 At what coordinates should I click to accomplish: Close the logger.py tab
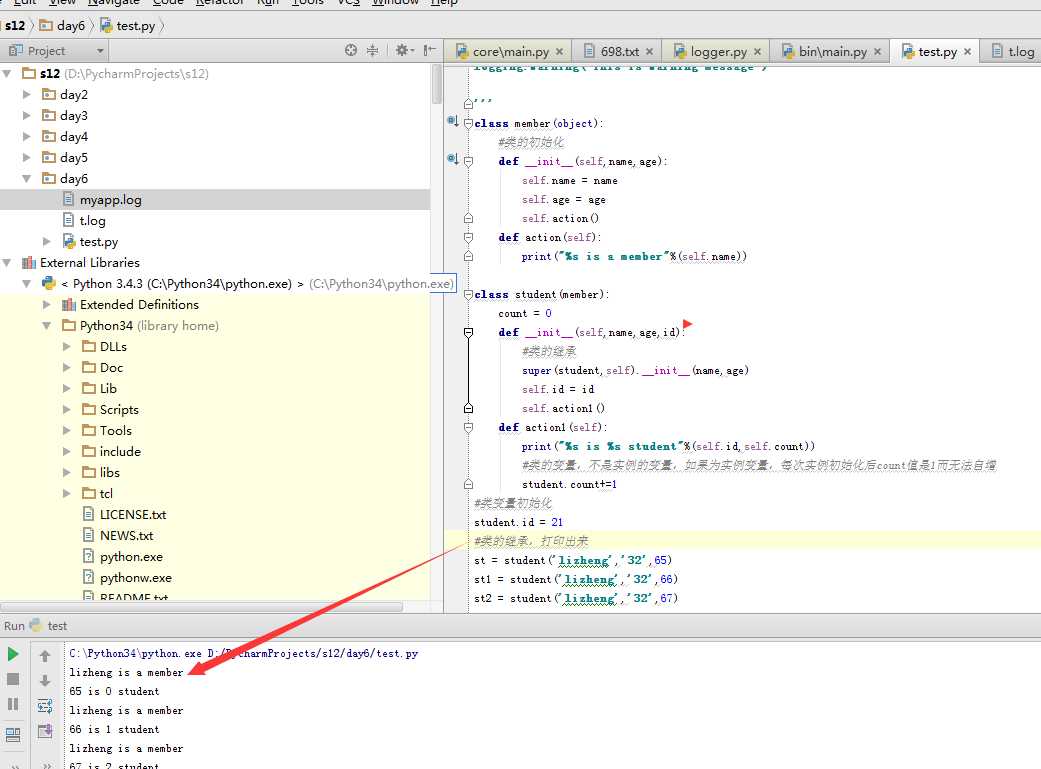(758, 52)
